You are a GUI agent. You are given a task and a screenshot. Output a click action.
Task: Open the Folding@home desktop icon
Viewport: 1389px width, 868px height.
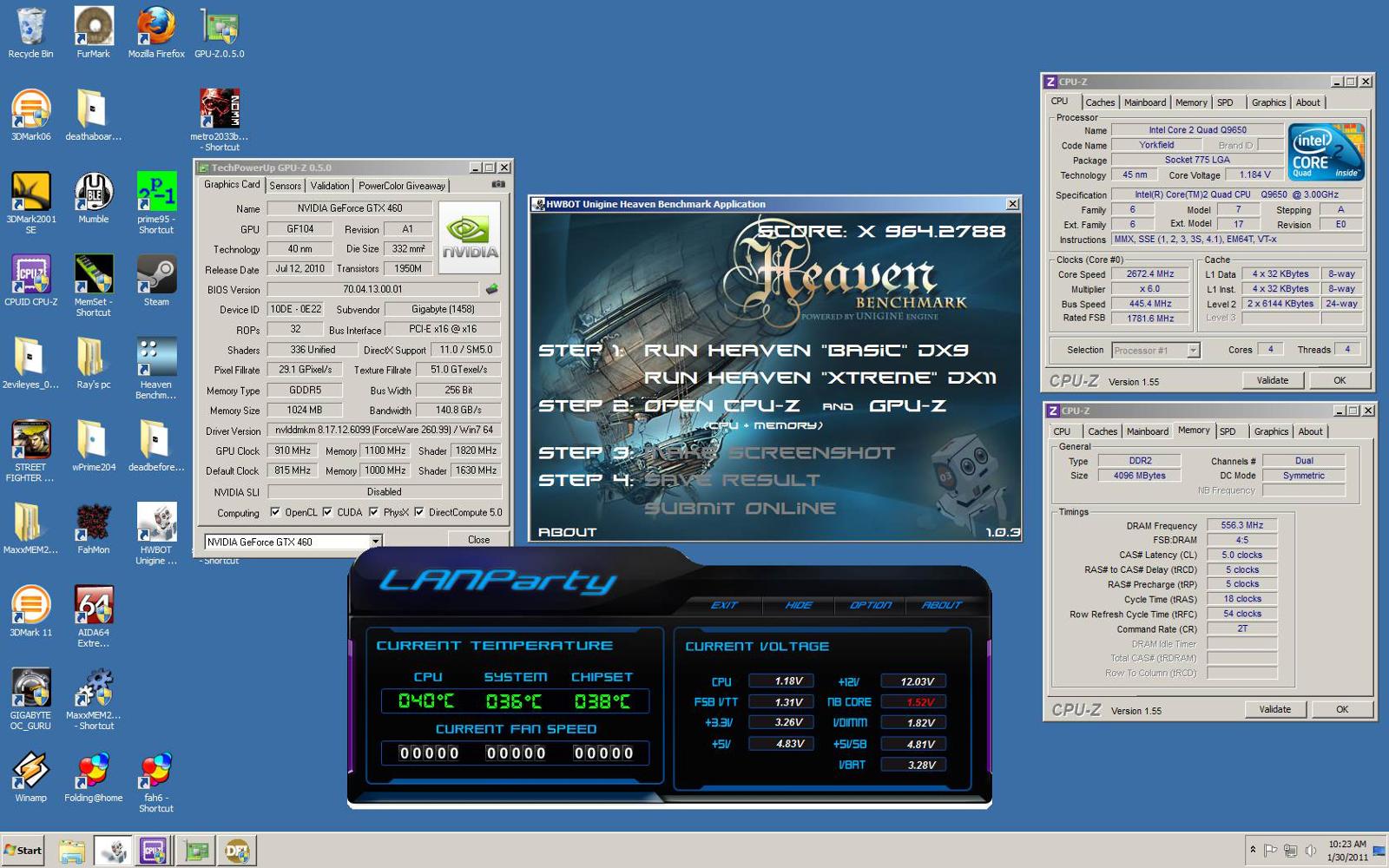pyautogui.click(x=93, y=776)
